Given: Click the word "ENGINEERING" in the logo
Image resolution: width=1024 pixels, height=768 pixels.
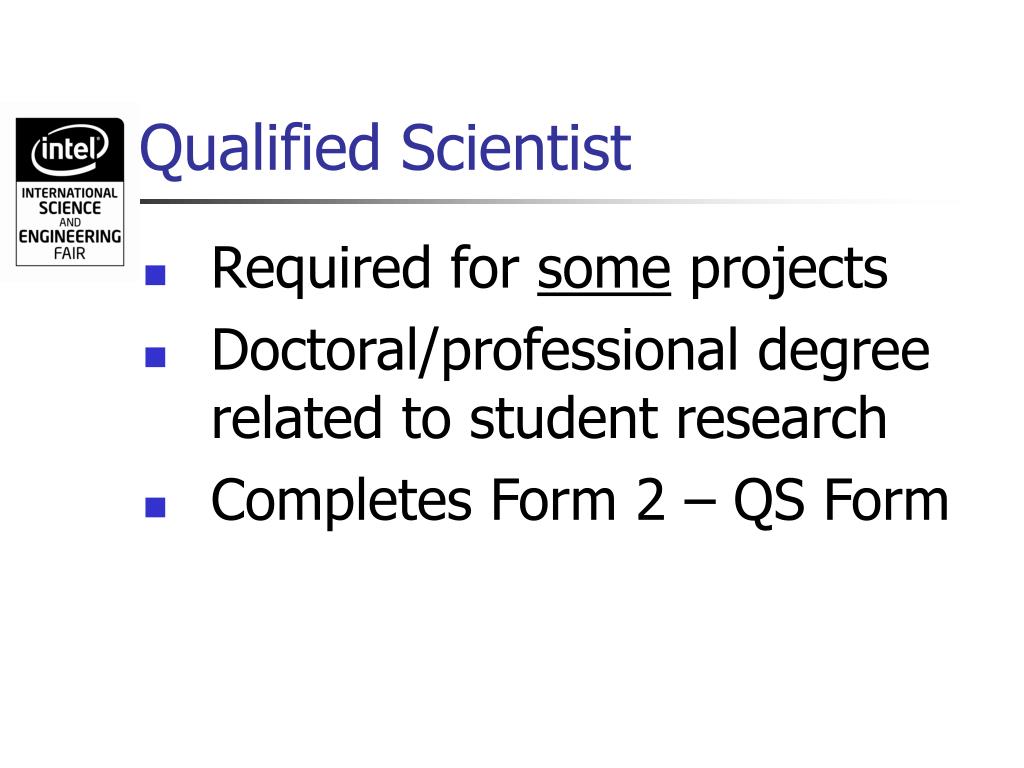Looking at the screenshot, I should click(70, 236).
